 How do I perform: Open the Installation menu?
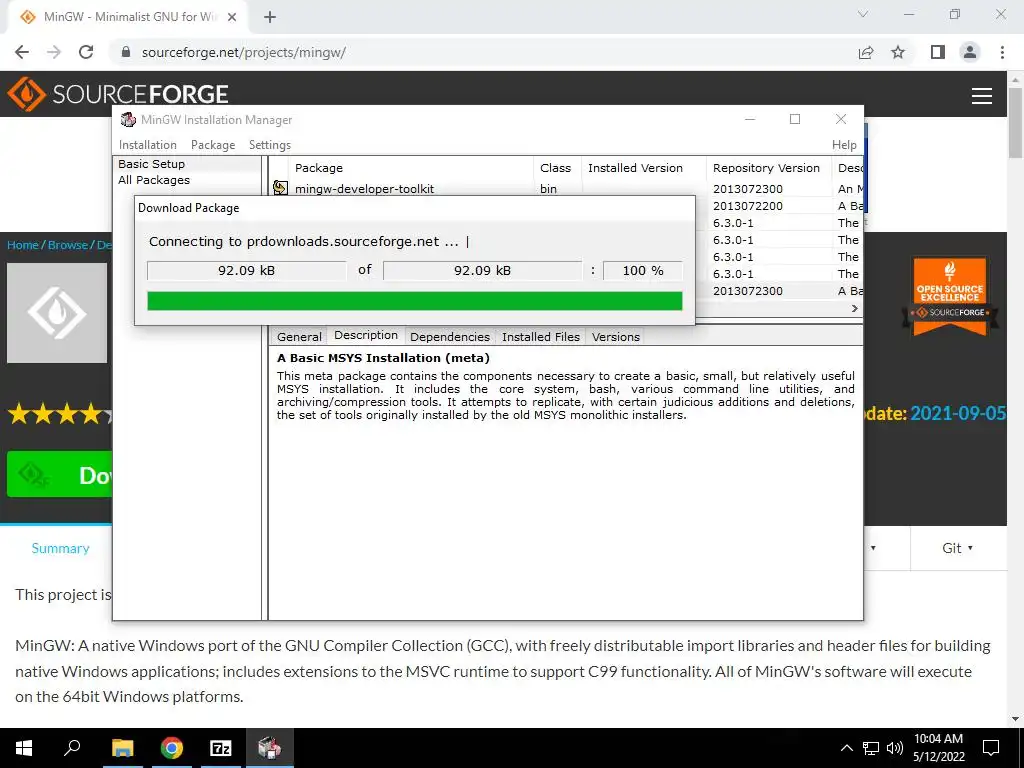pyautogui.click(x=148, y=145)
